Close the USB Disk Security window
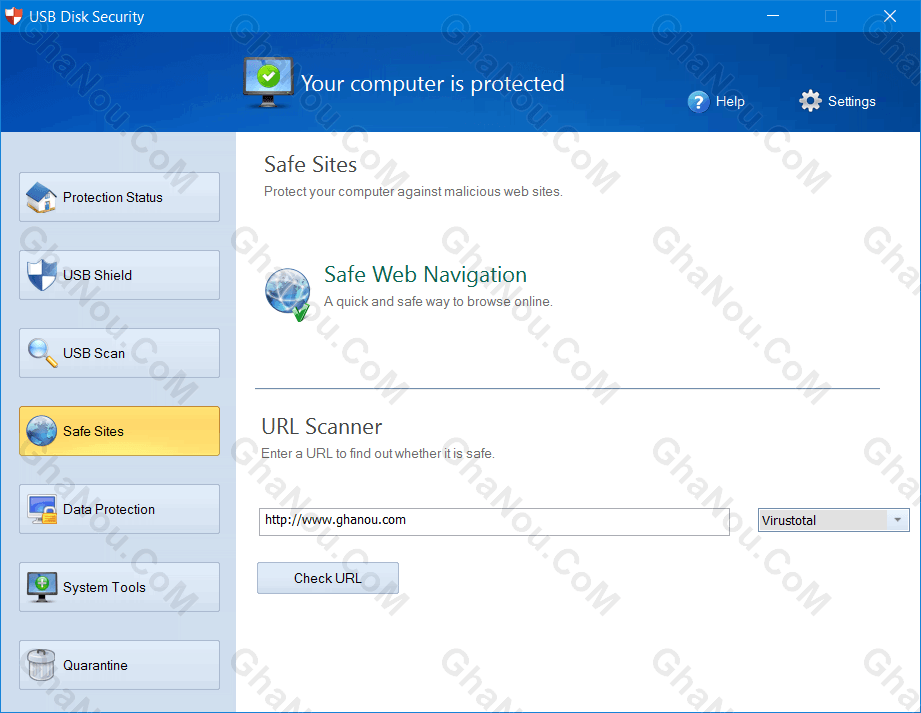 [x=890, y=16]
